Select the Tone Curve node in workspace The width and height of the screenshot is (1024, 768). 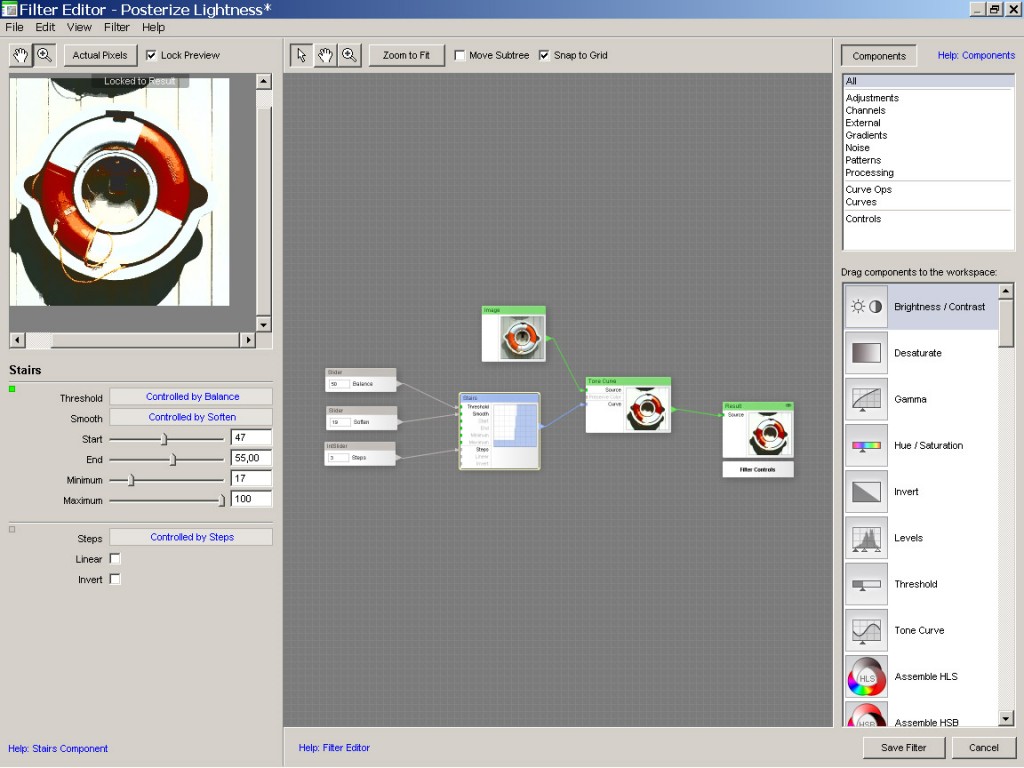pos(628,405)
